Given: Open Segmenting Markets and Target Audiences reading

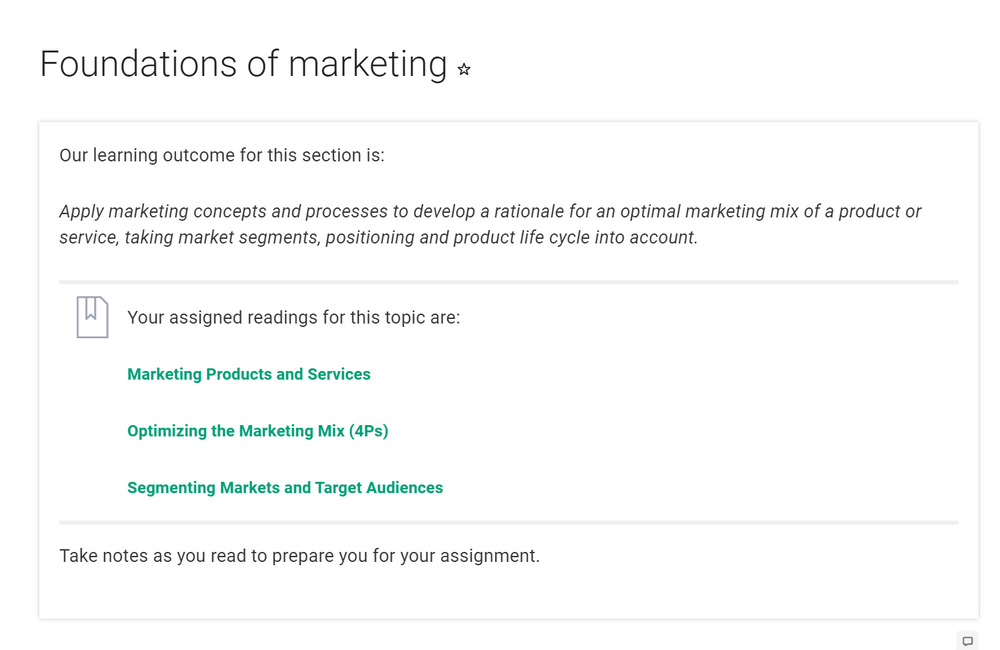Looking at the screenshot, I should tap(285, 488).
